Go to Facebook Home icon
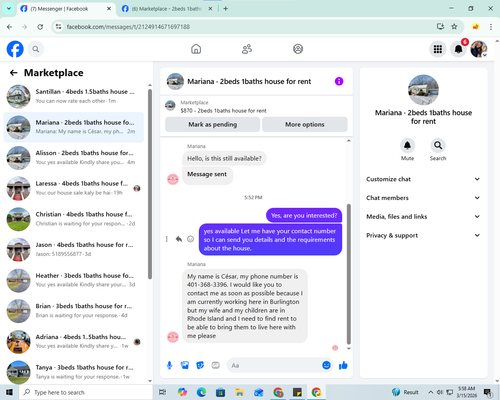This screenshot has height=400, width=500. click(x=196, y=49)
